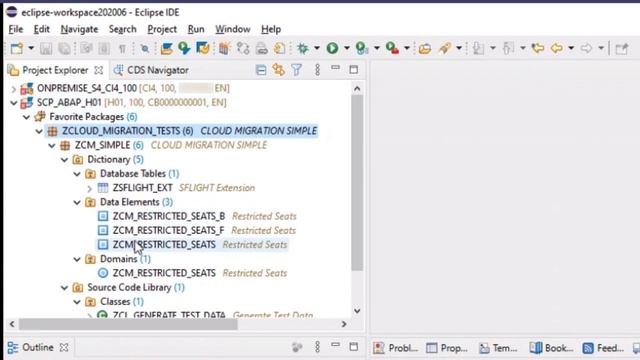The height and width of the screenshot is (360, 640).
Task: Click the Back navigation arrow icon
Action: tap(557, 48)
